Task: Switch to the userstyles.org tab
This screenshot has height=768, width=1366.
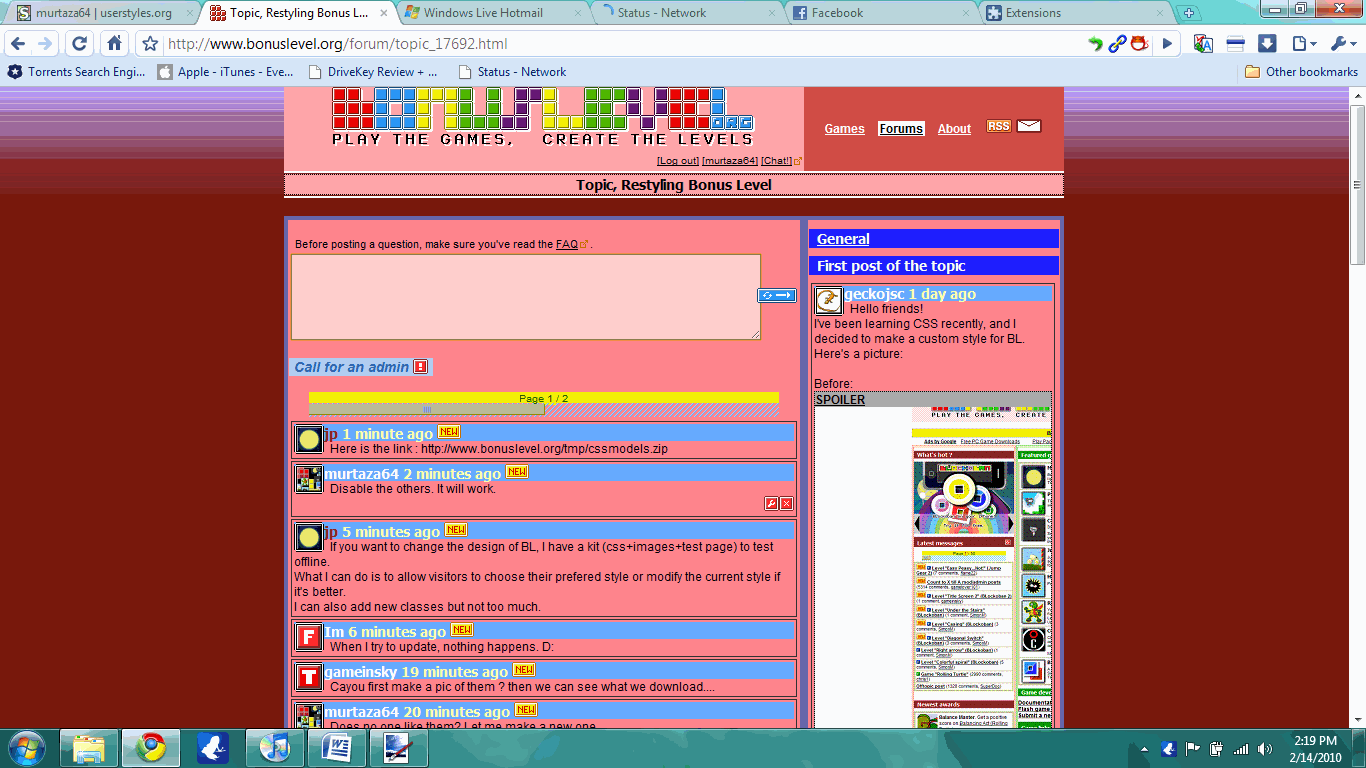Action: (104, 13)
